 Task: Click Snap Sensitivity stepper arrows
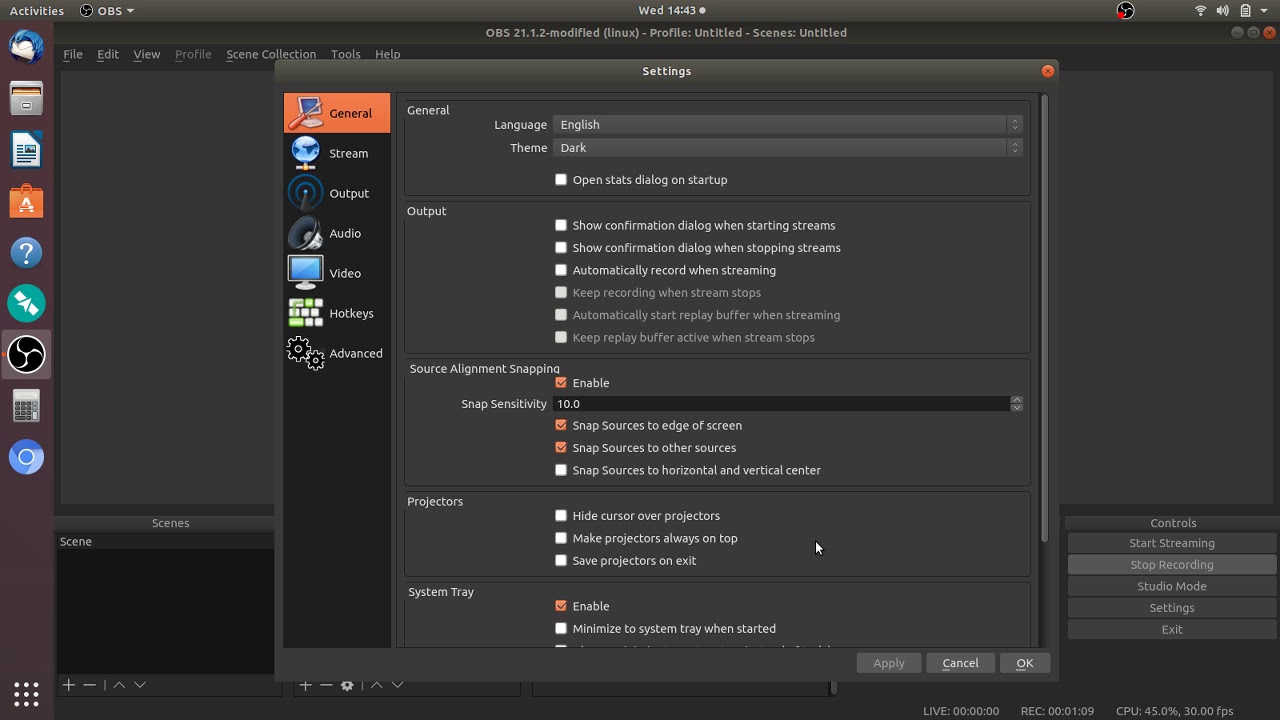pyautogui.click(x=1016, y=404)
